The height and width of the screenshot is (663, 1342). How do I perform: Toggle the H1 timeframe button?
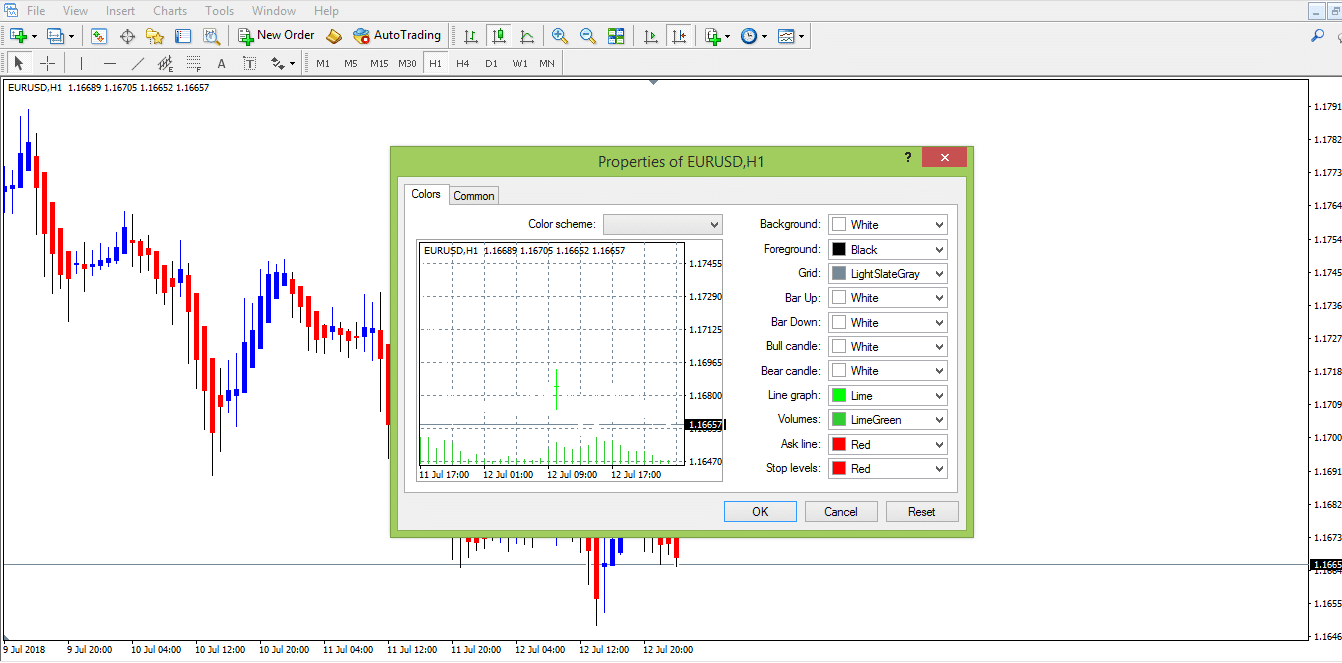(x=435, y=63)
